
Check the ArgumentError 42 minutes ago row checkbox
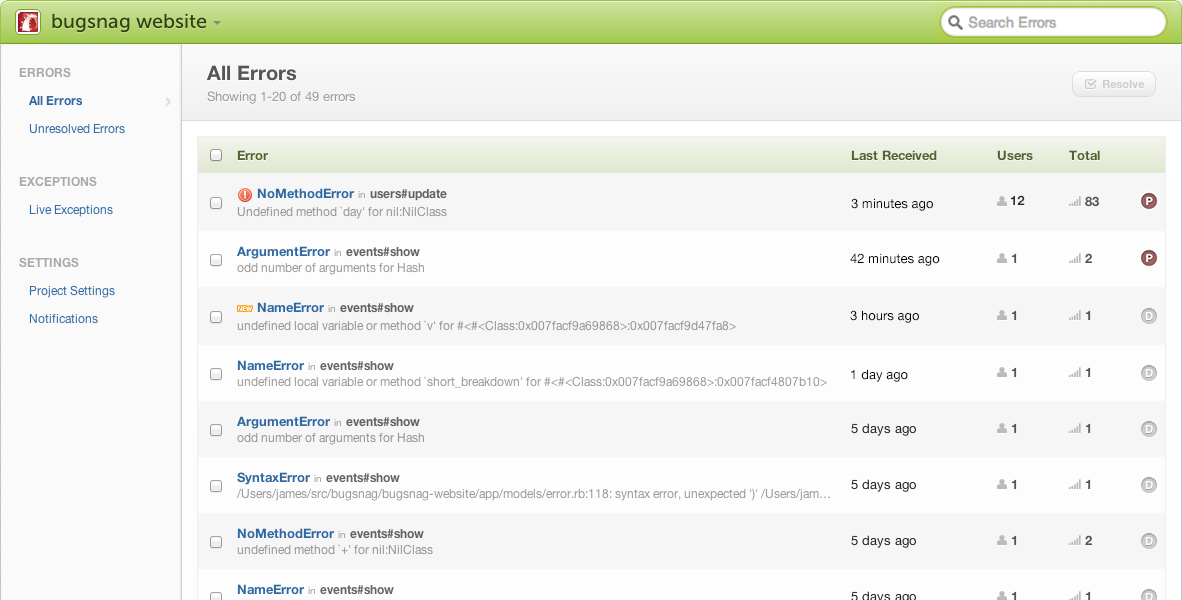point(216,260)
